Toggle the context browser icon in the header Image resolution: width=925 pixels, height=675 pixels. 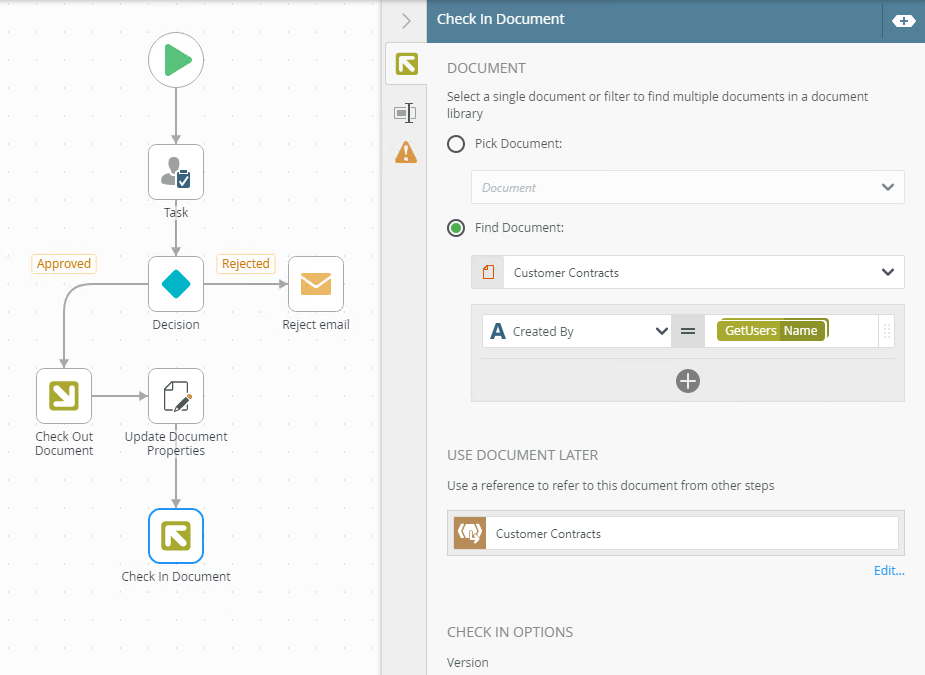903,21
